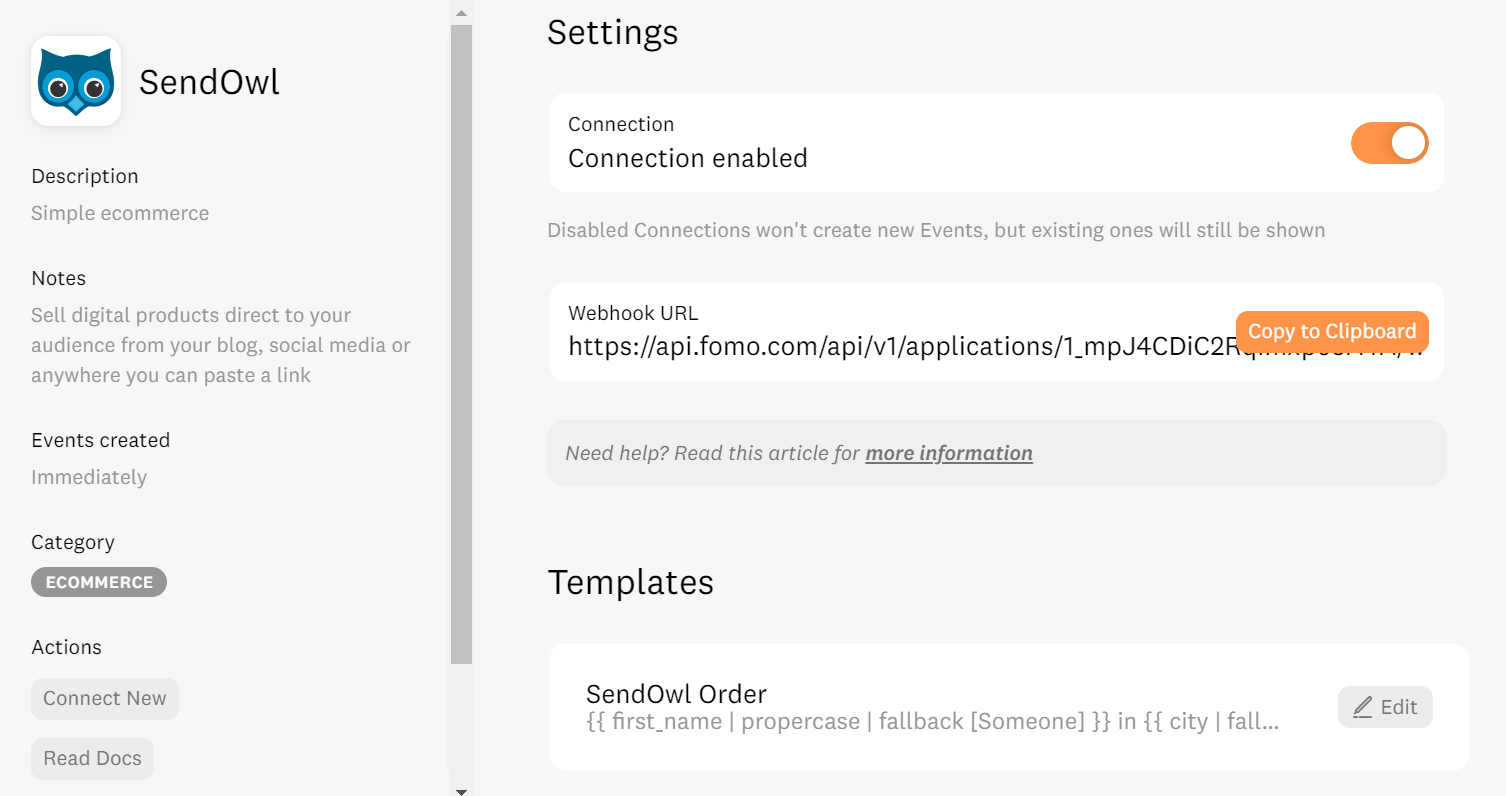Open the SendOwl Order template row
Viewport: 1506px width, 796px height.
[x=1009, y=707]
